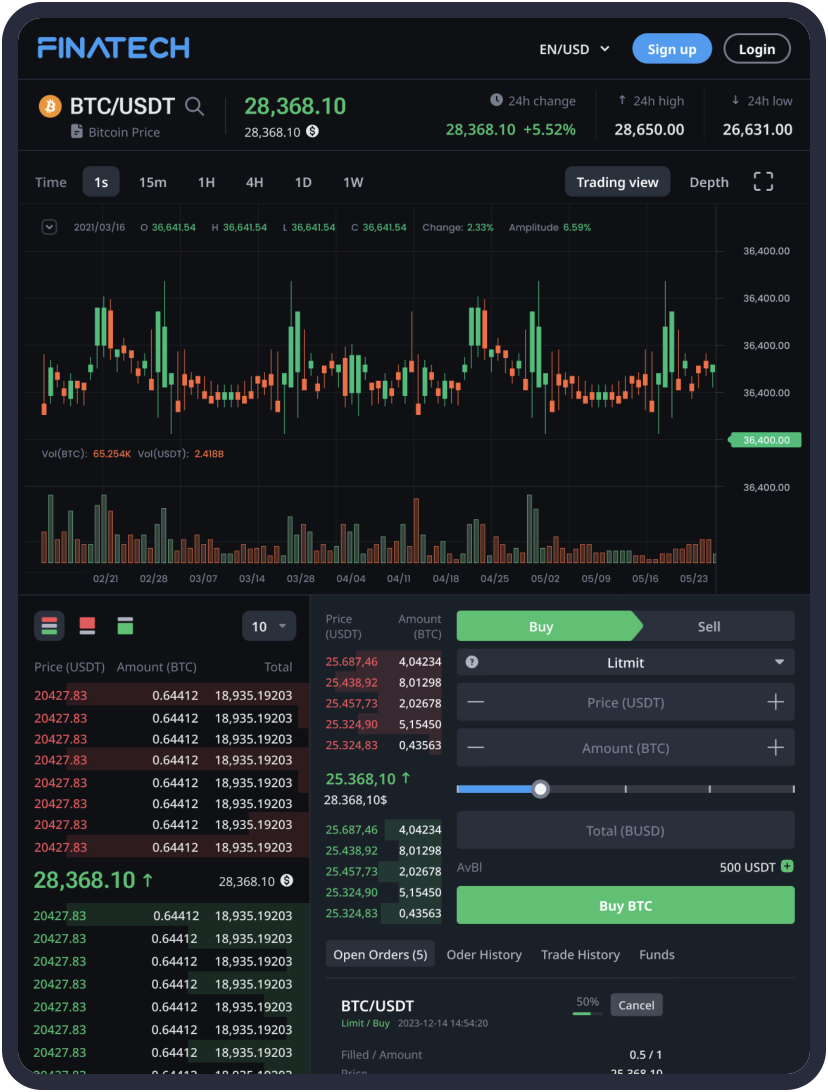Viewport: 828px width, 1092px height.
Task: Increase the Price (USDT) with plus
Action: pyautogui.click(x=776, y=702)
